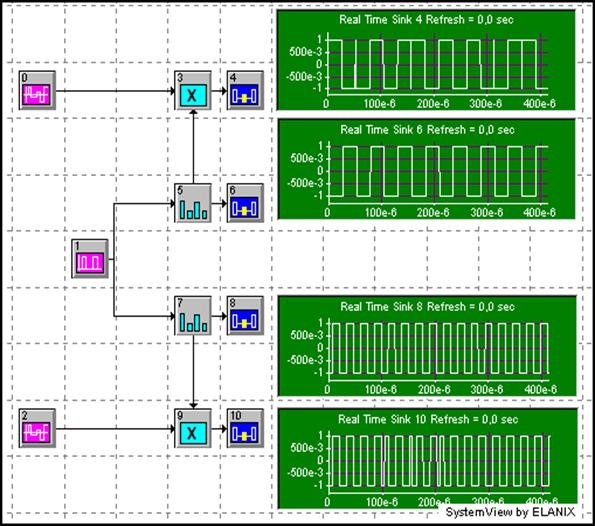Click 'Real Time Sink 10 Refresh' title
The image size is (595, 526).
428,419
